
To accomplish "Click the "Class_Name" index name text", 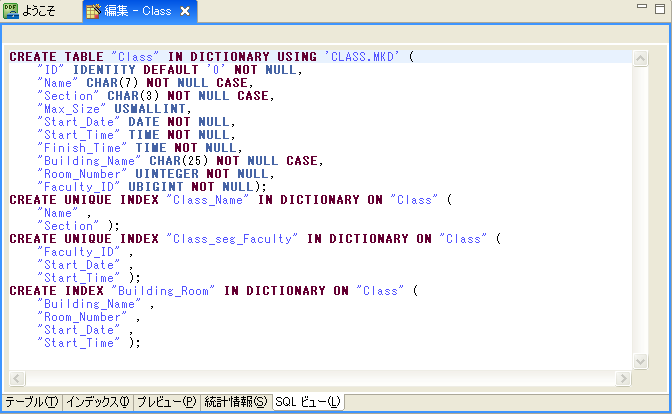I will [x=211, y=200].
